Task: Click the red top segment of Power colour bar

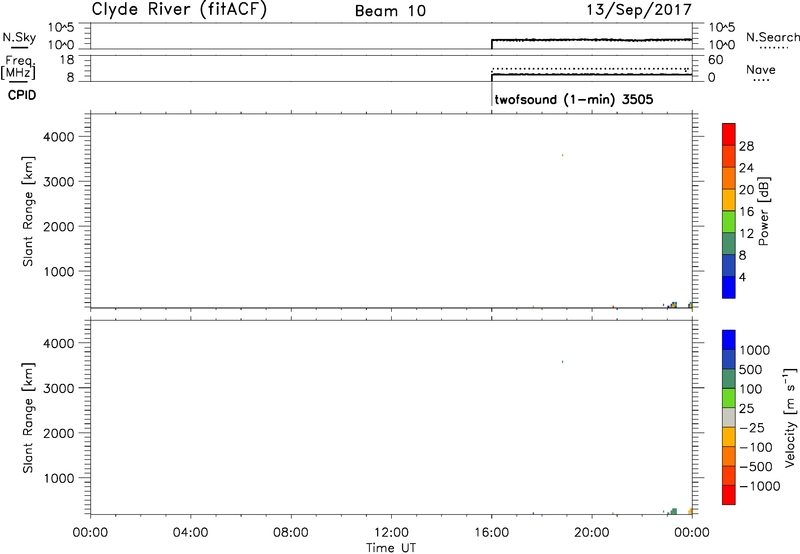Action: pyautogui.click(x=729, y=134)
